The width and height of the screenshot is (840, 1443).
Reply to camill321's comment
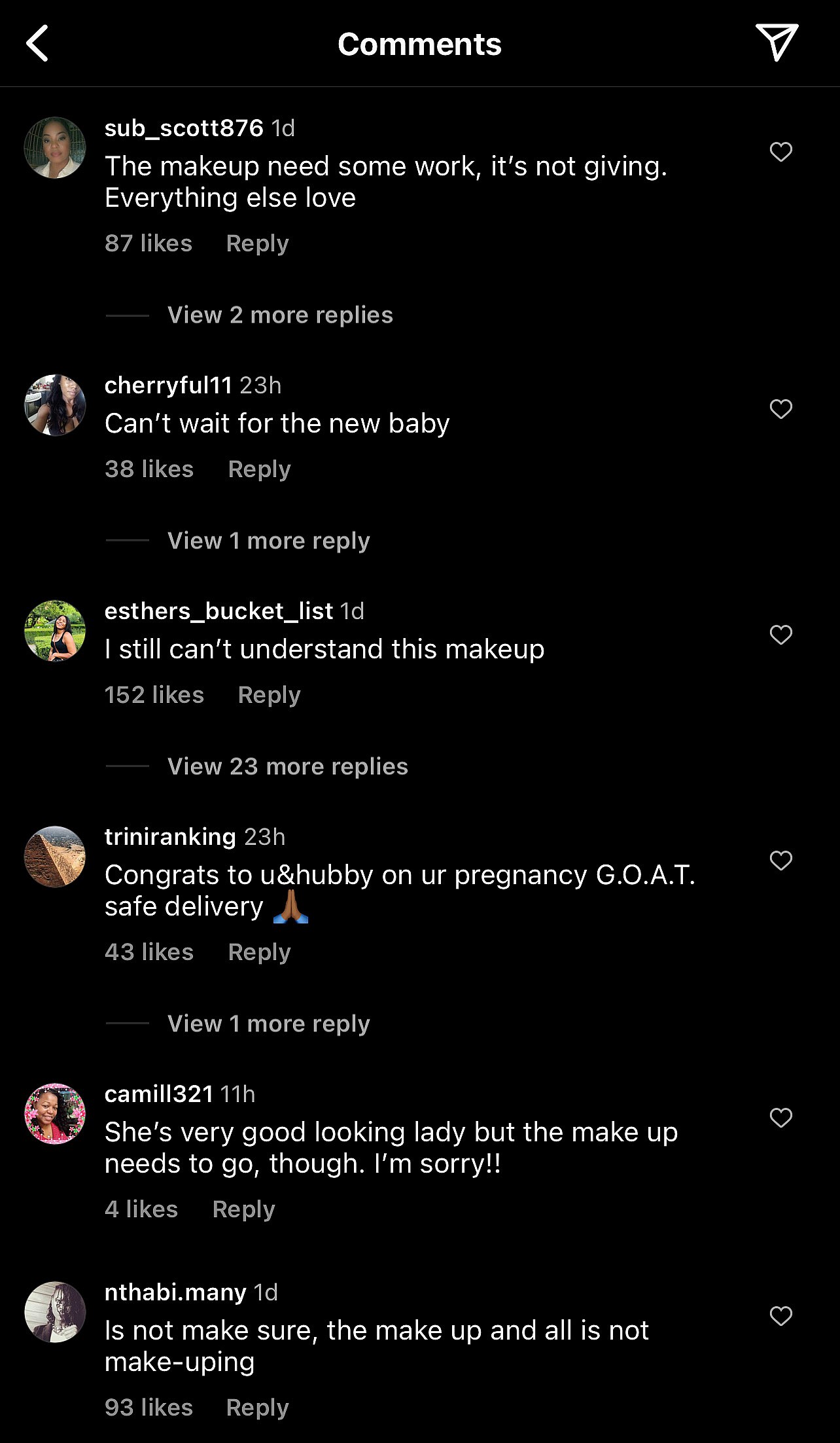[243, 1209]
